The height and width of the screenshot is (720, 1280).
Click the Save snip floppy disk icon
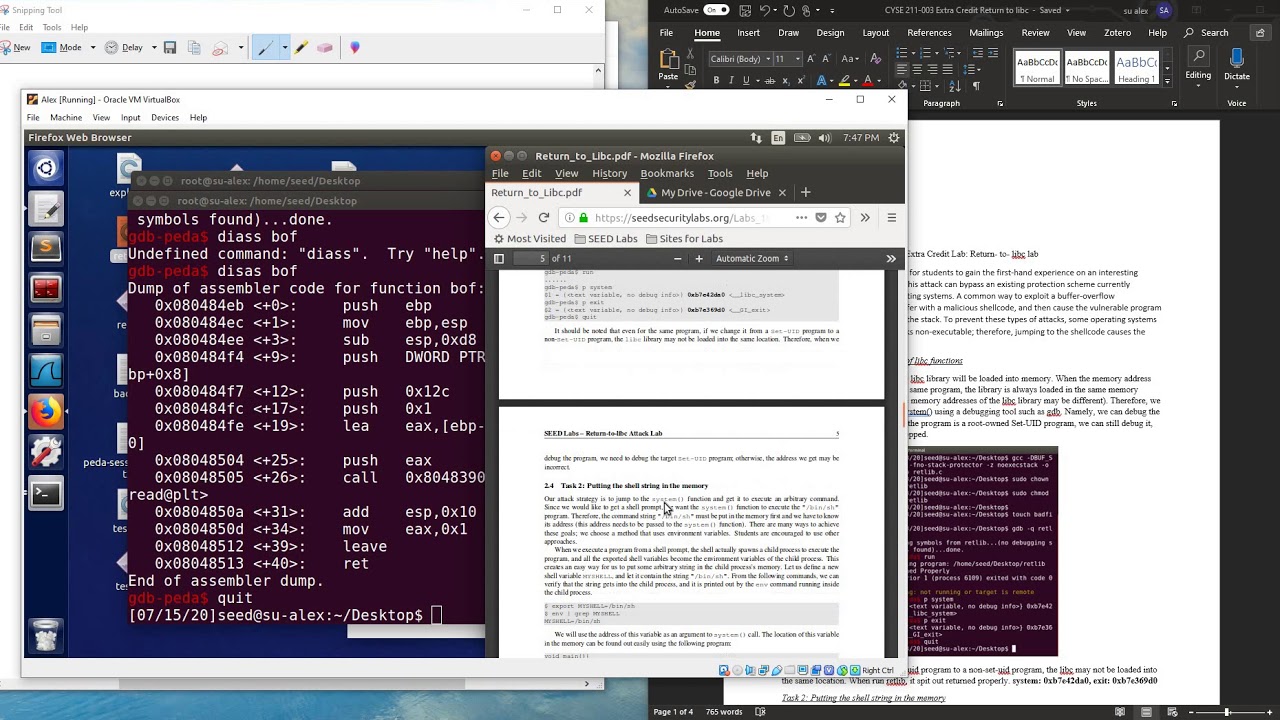point(170,47)
